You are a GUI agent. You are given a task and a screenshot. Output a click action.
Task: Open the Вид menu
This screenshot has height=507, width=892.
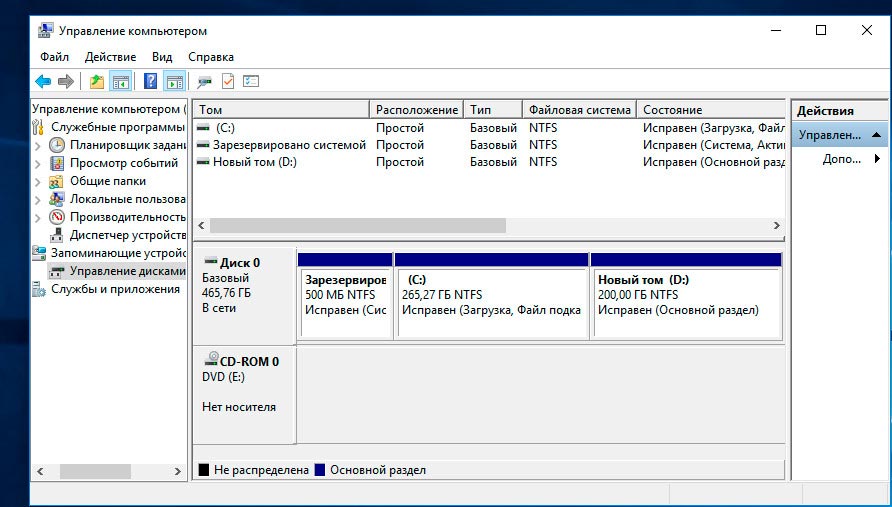[x=162, y=57]
